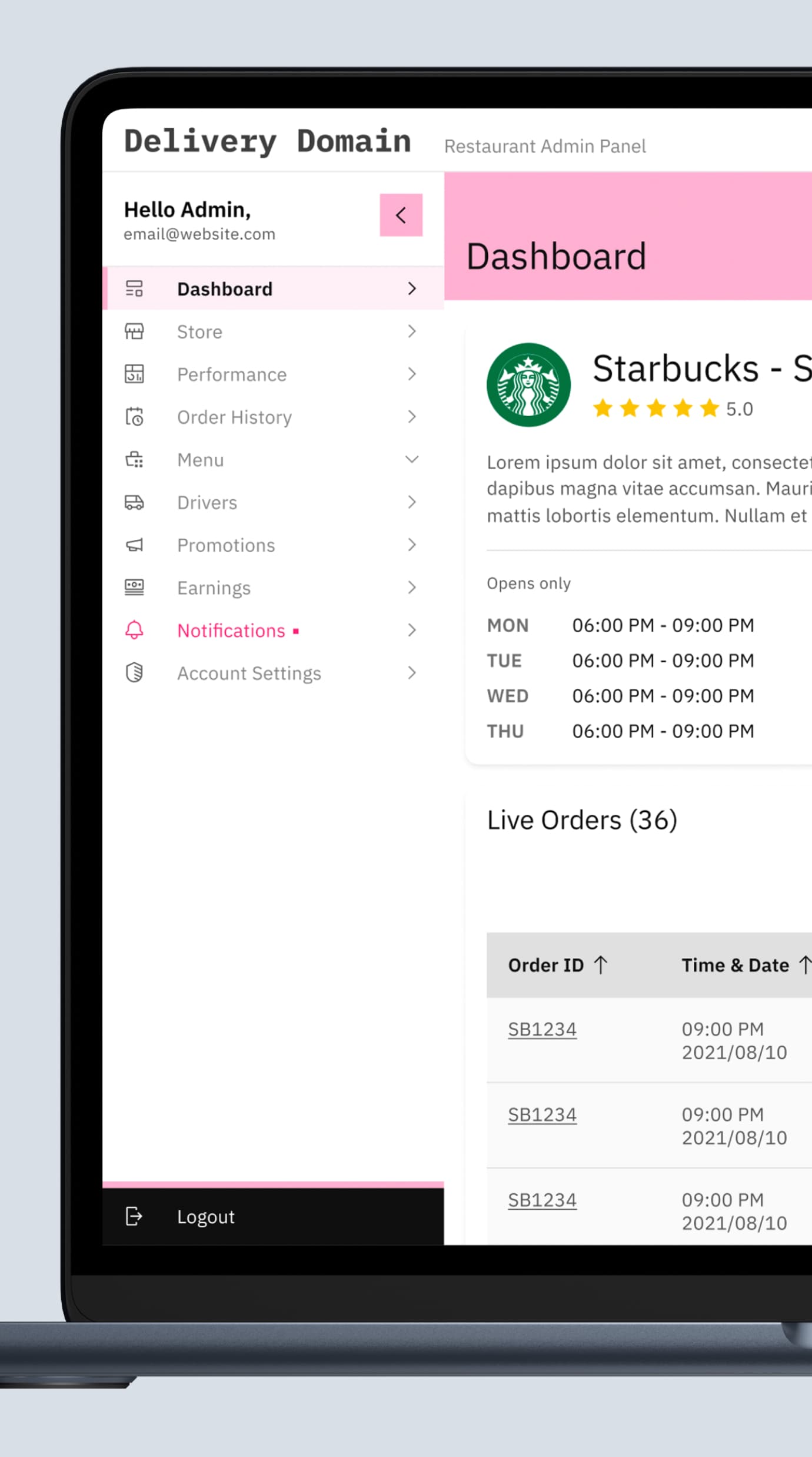The image size is (812, 1457).
Task: Click the Live Orders (36) heading
Action: 582,820
